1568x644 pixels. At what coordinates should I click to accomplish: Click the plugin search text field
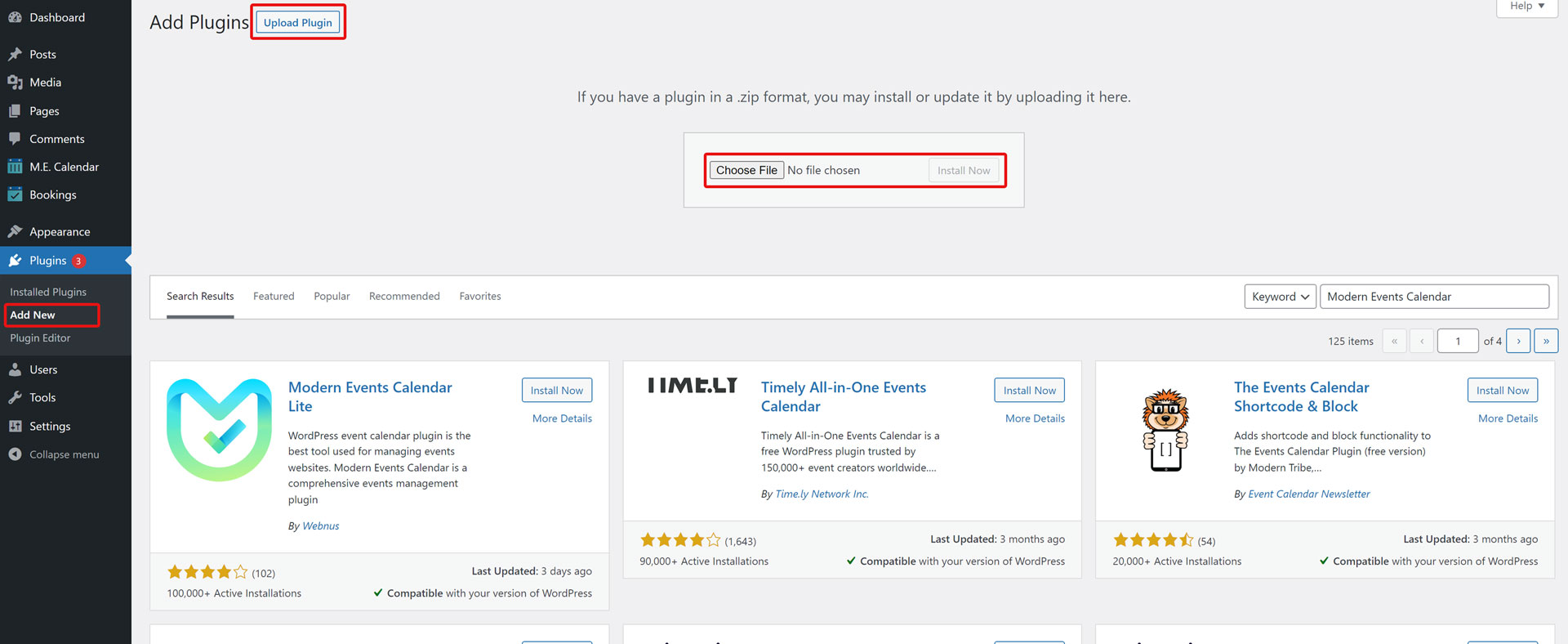[1433, 297]
